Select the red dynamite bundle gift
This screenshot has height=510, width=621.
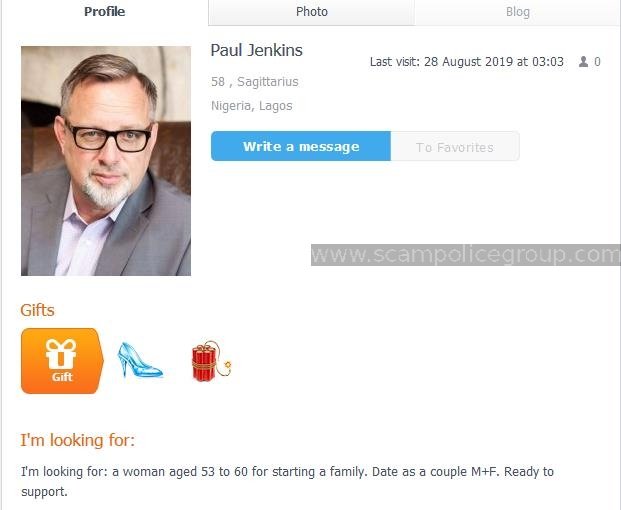pos(211,361)
